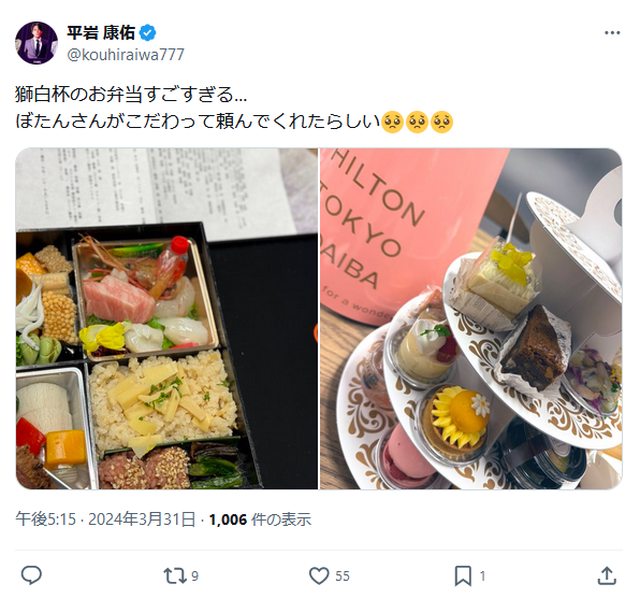Open the 平岩 康佑 profile avatar
This screenshot has height=598, width=640.
(x=36, y=43)
